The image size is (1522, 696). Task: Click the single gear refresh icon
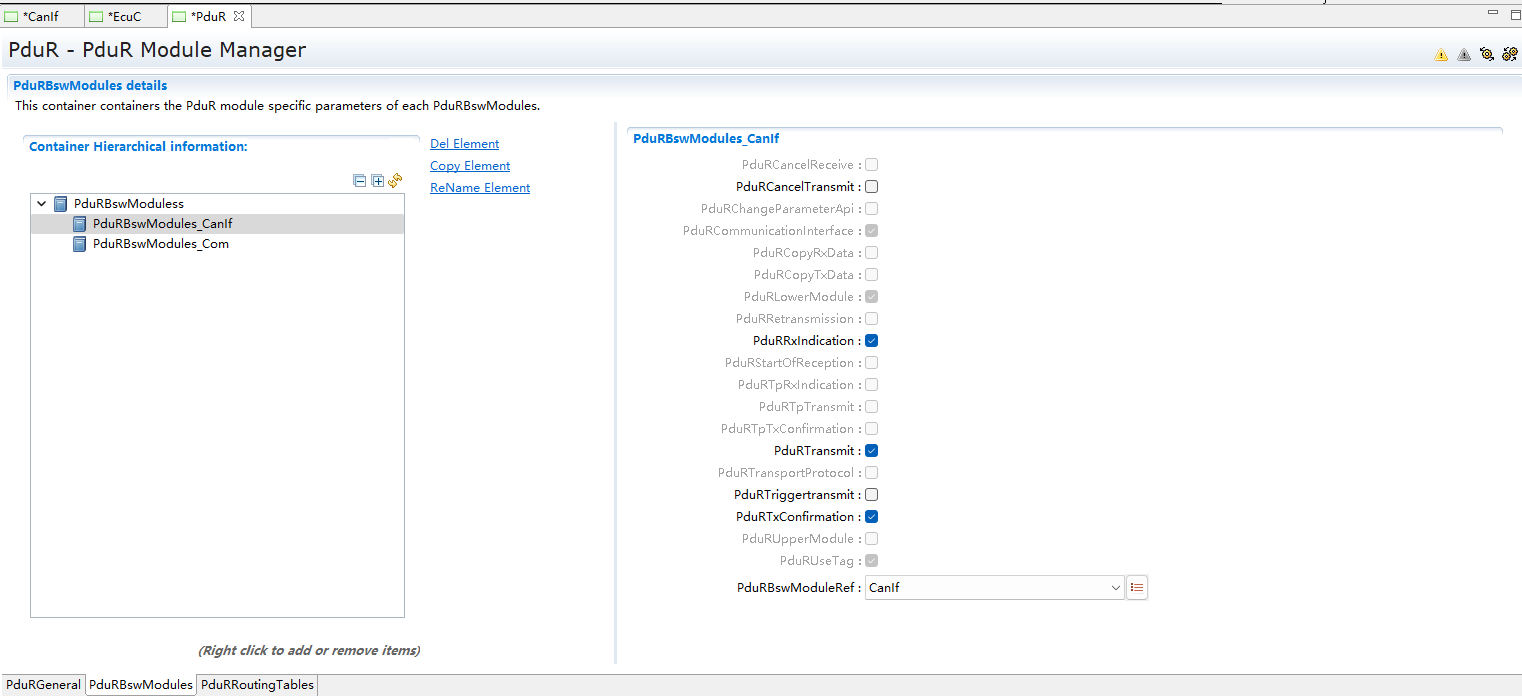click(1487, 55)
